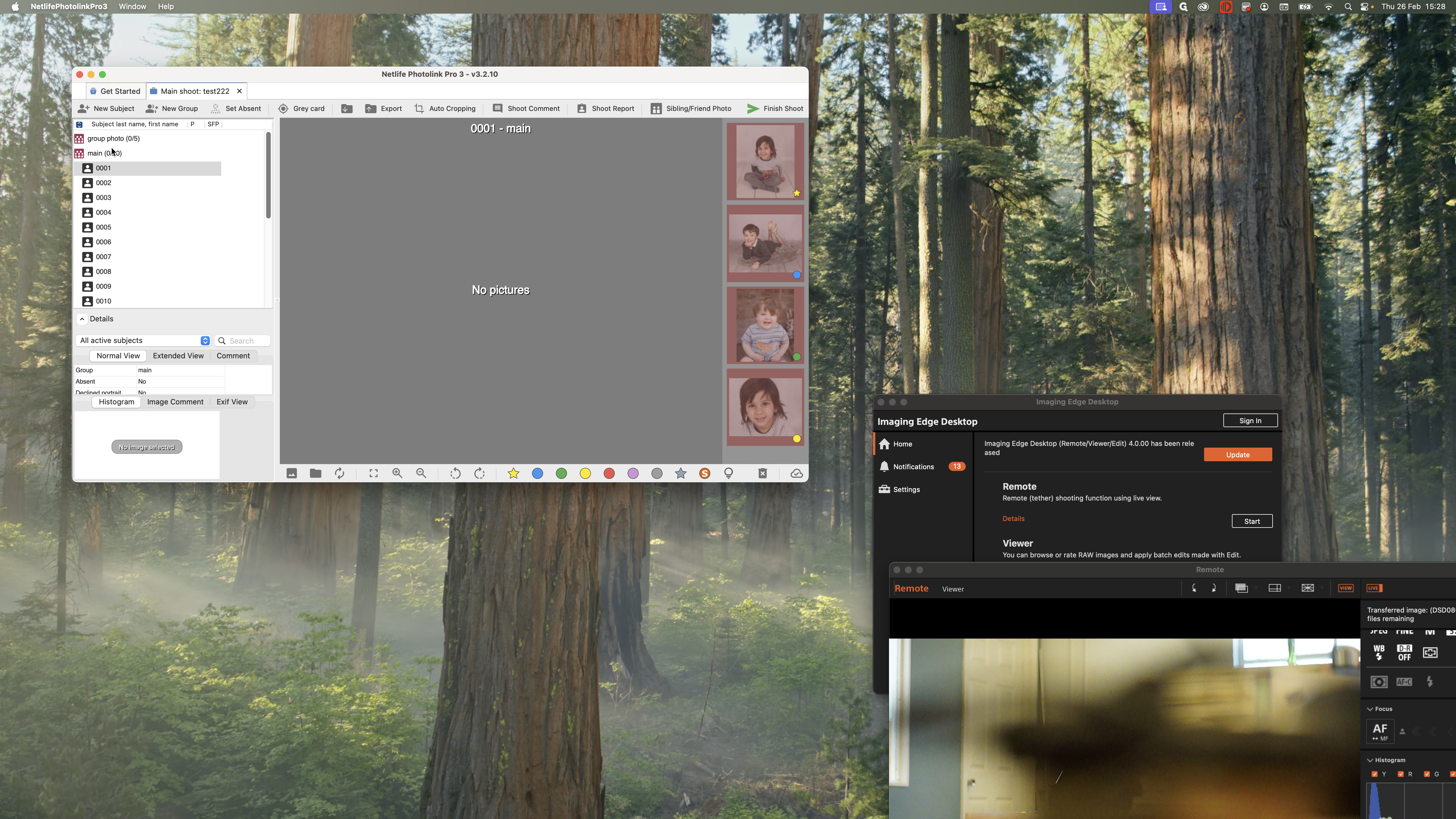This screenshot has width=1456, height=819.
Task: Click the cloud sync status icon
Action: (796, 473)
